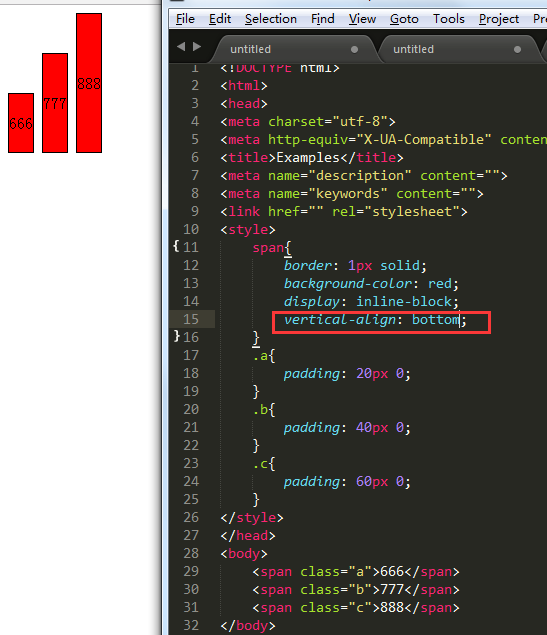This screenshot has height=635, width=547.
Task: Click the closing body tag line
Action: pyautogui.click(x=248, y=626)
